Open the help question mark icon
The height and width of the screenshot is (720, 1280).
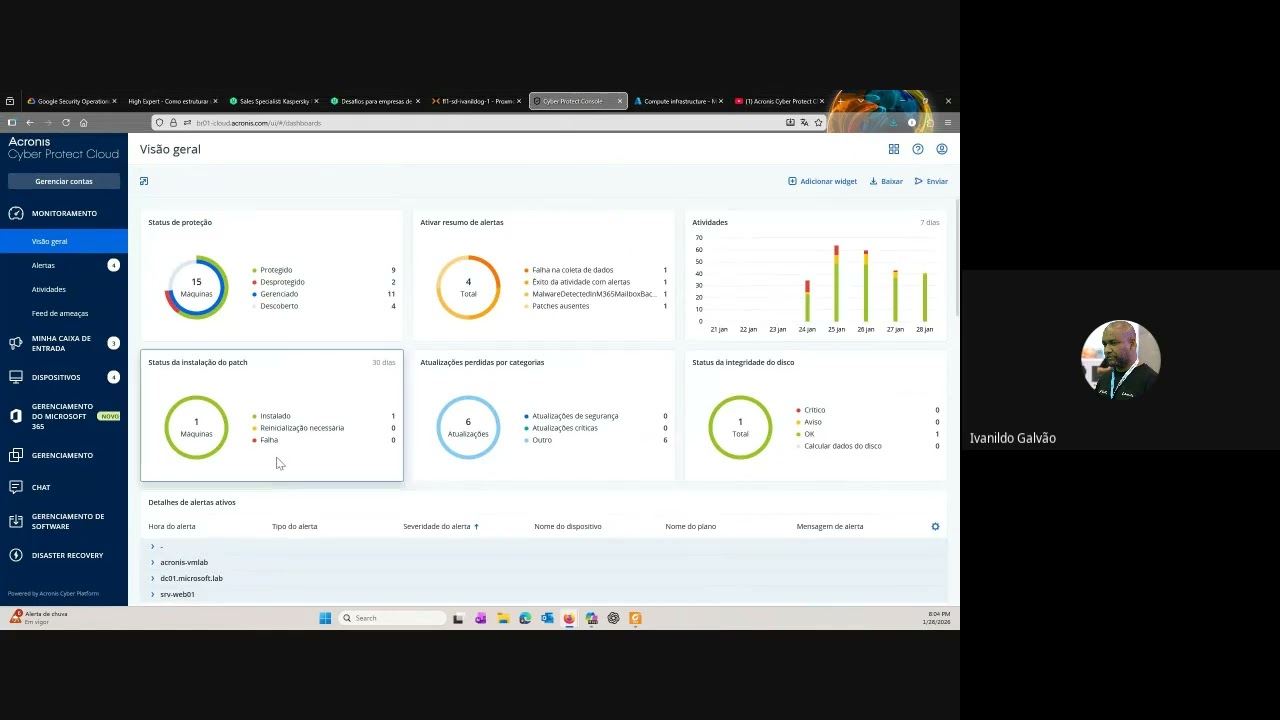918,149
